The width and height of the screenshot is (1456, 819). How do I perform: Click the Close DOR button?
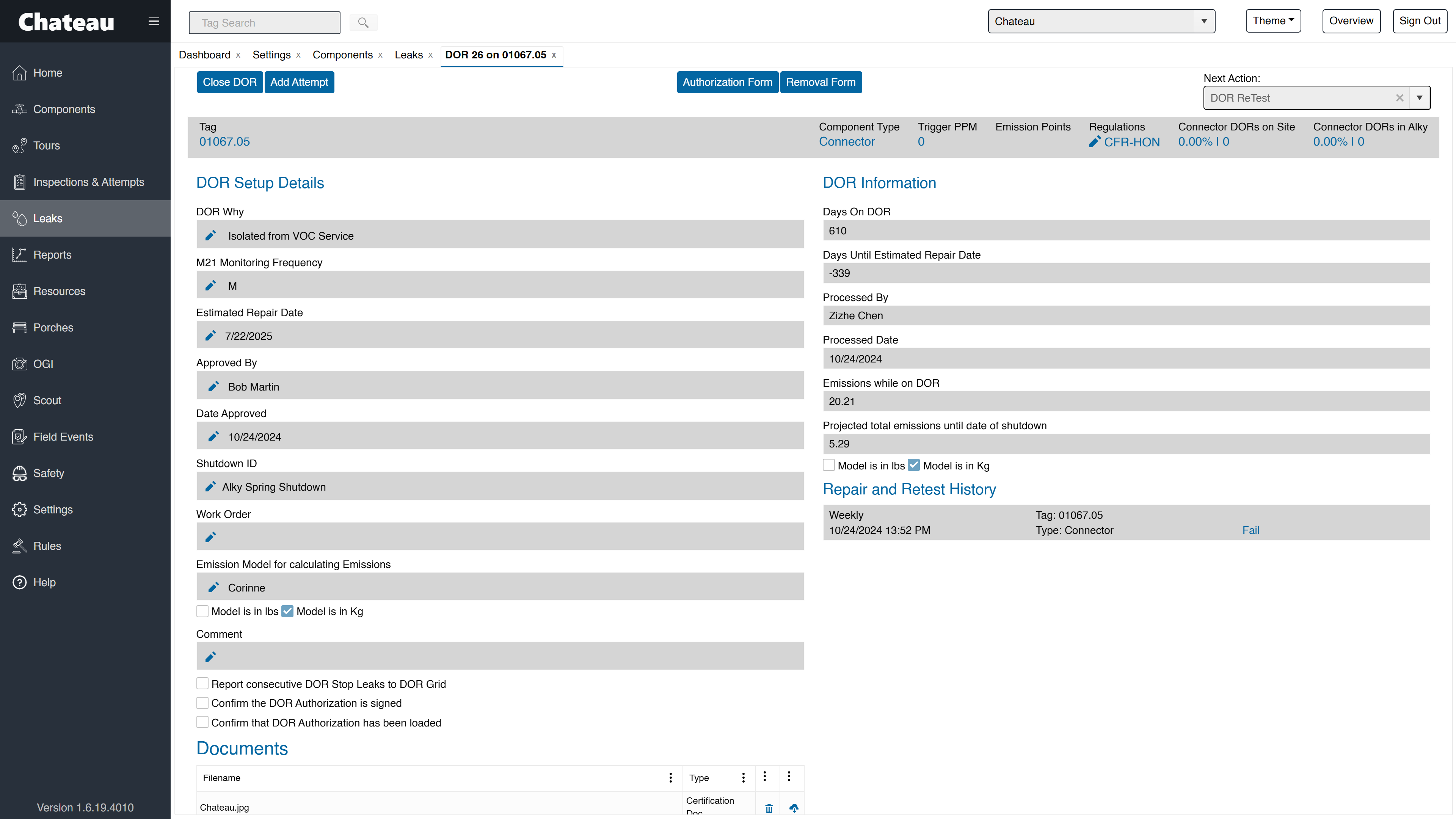[x=229, y=82]
